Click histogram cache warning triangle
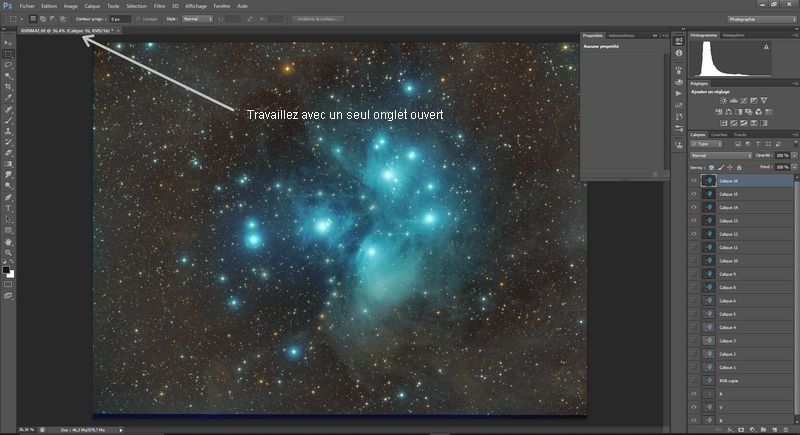This screenshot has width=800, height=435. [x=766, y=47]
